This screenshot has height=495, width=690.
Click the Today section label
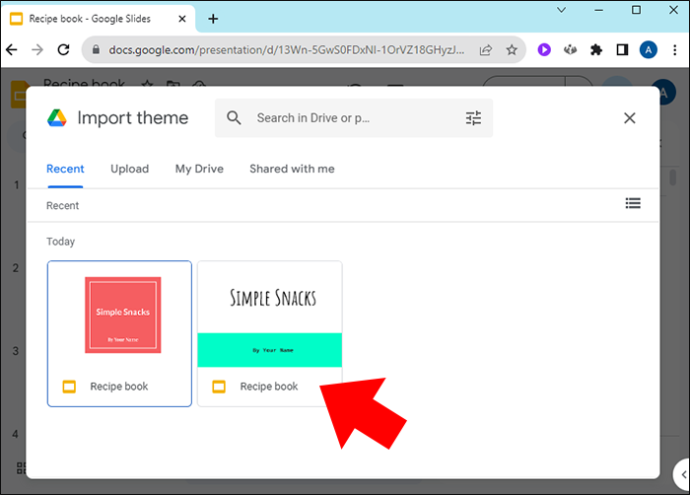tap(61, 242)
